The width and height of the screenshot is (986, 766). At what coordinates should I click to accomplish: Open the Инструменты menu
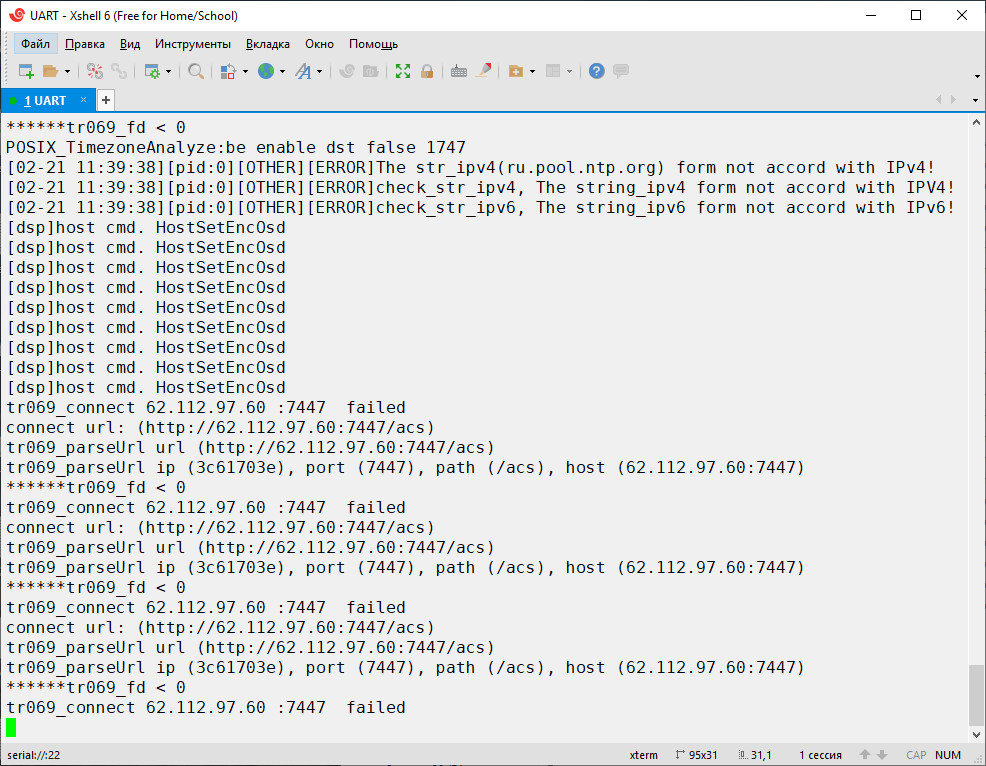coord(193,44)
